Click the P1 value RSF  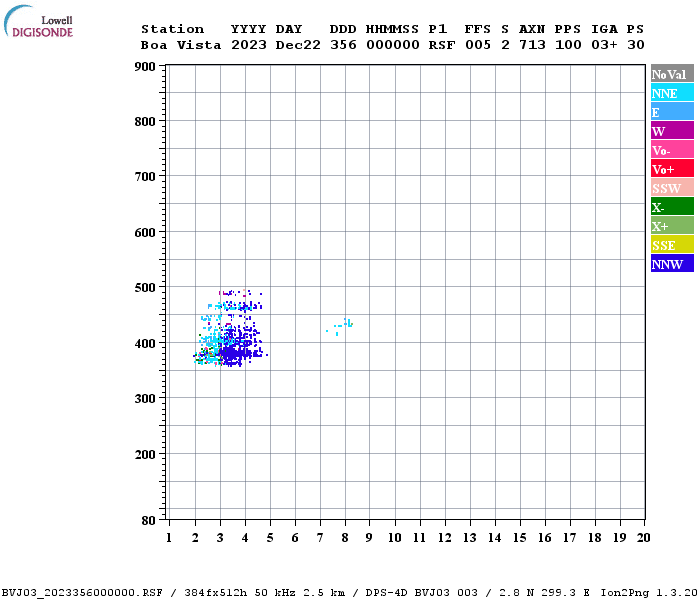[442, 45]
